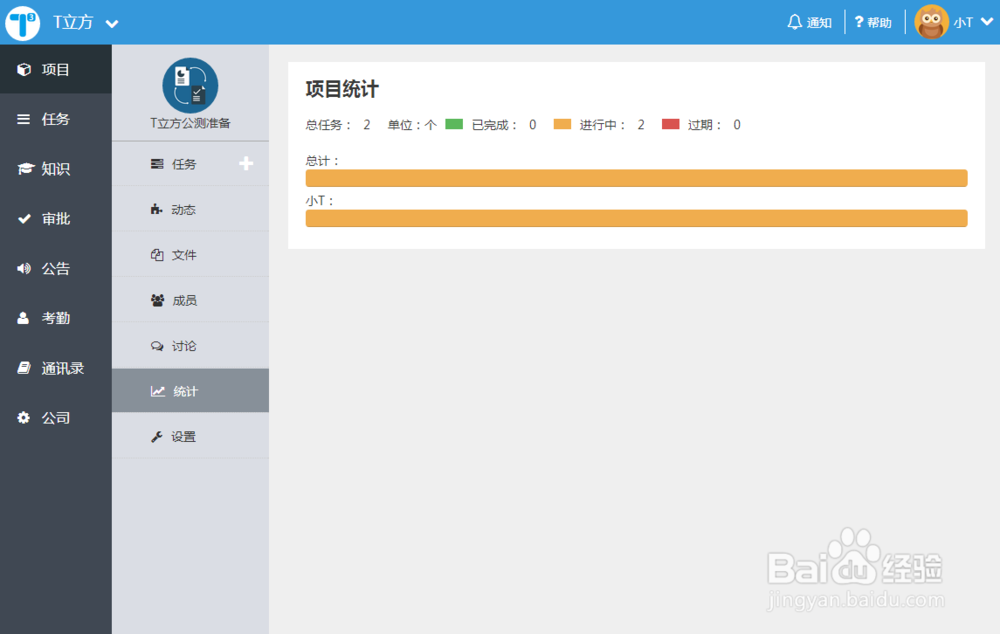
Task: Select the 审批 checkmark icon
Action: coord(24,219)
